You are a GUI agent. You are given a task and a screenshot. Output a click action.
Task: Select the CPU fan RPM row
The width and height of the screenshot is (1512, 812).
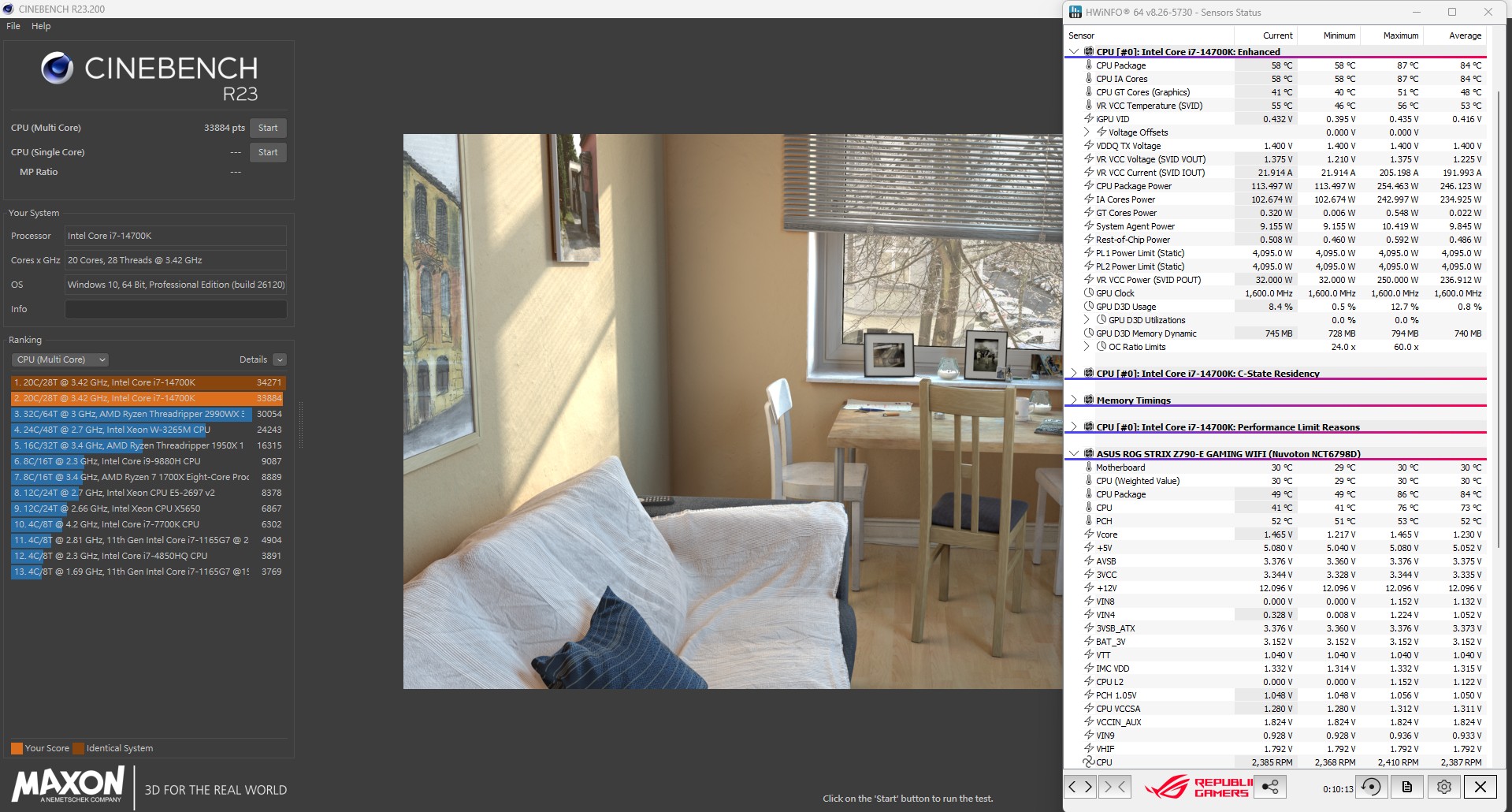(x=1276, y=762)
